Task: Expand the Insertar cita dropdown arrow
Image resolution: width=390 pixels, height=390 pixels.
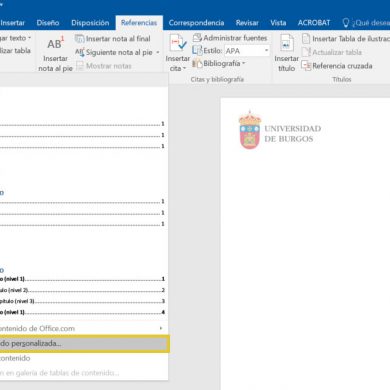Action: coord(184,69)
